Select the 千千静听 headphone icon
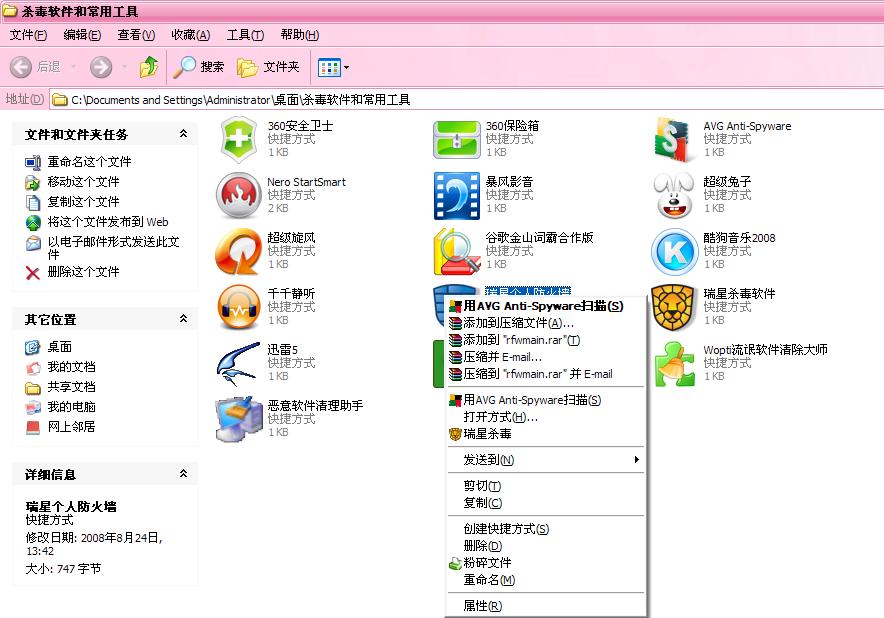 (x=238, y=307)
